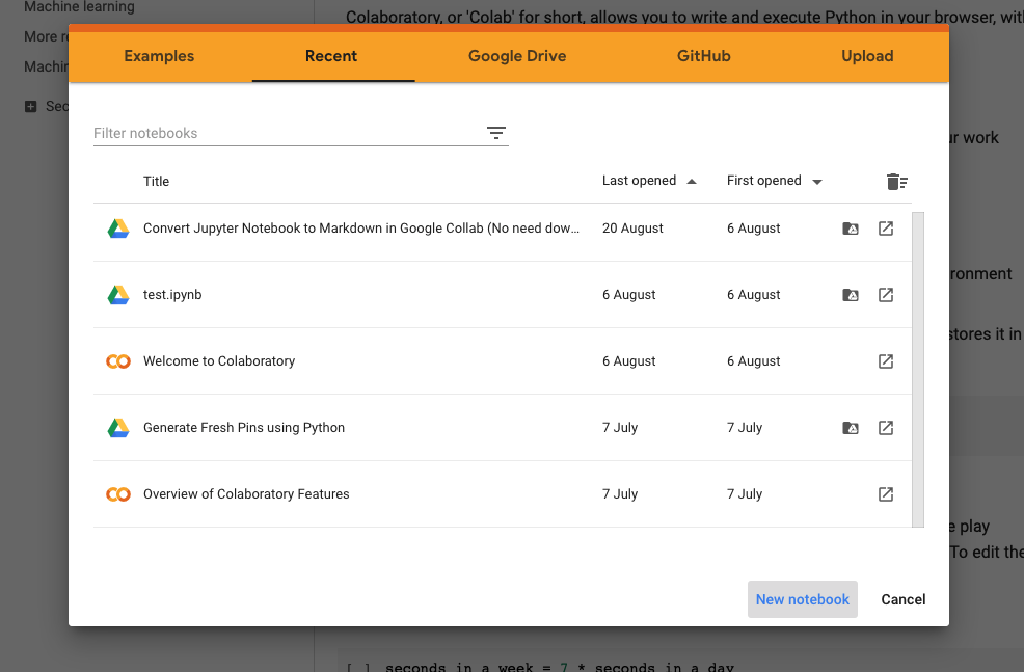
Task: Click the remove notebooks trash icon
Action: coord(897,182)
